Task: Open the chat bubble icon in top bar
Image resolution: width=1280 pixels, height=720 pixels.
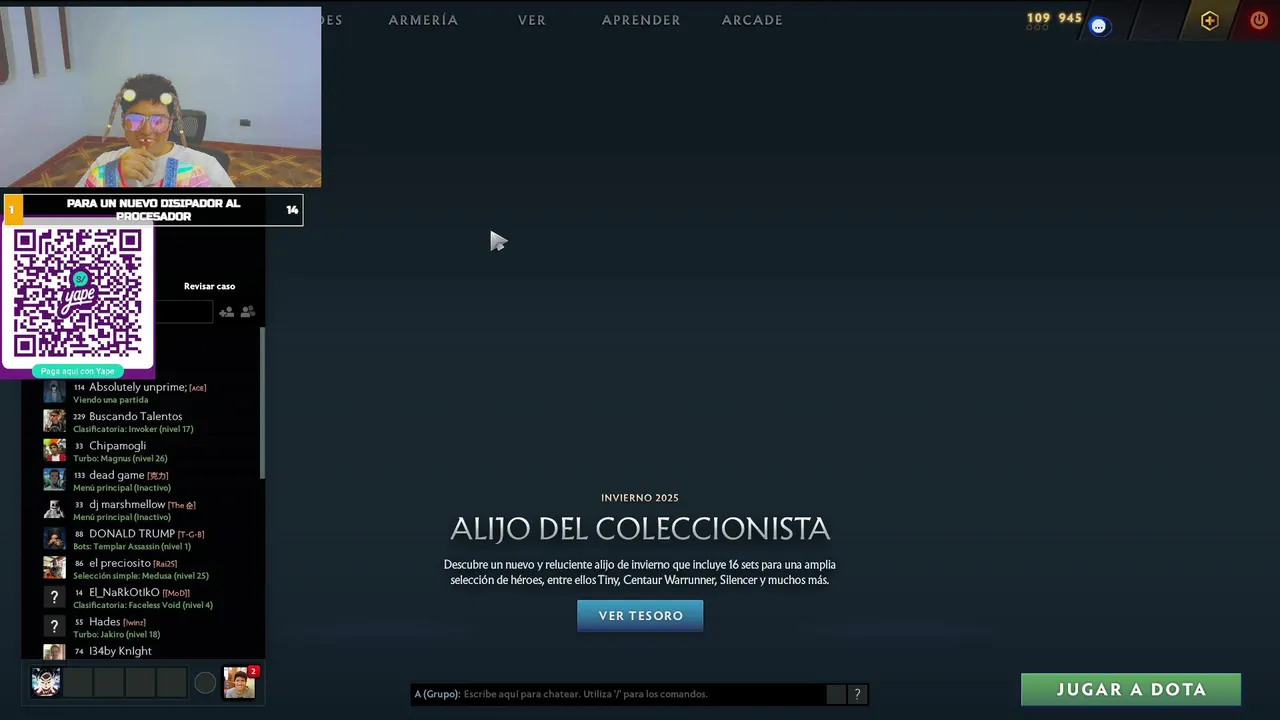Action: pos(1098,26)
